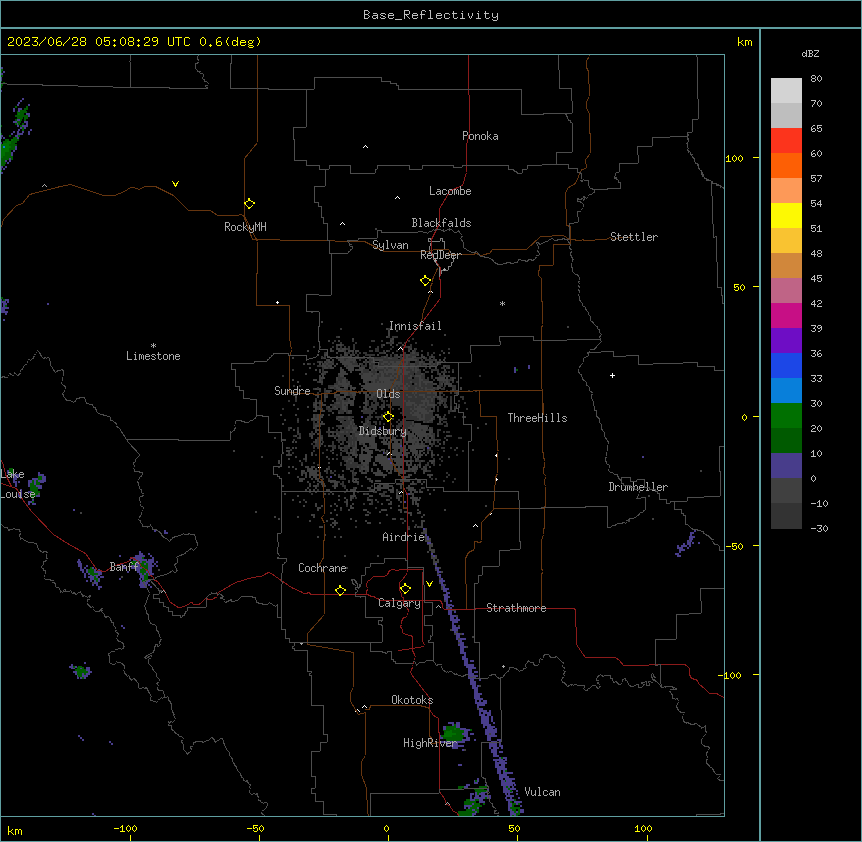Click the Olds label on map
The image size is (862, 842).
pos(388,394)
